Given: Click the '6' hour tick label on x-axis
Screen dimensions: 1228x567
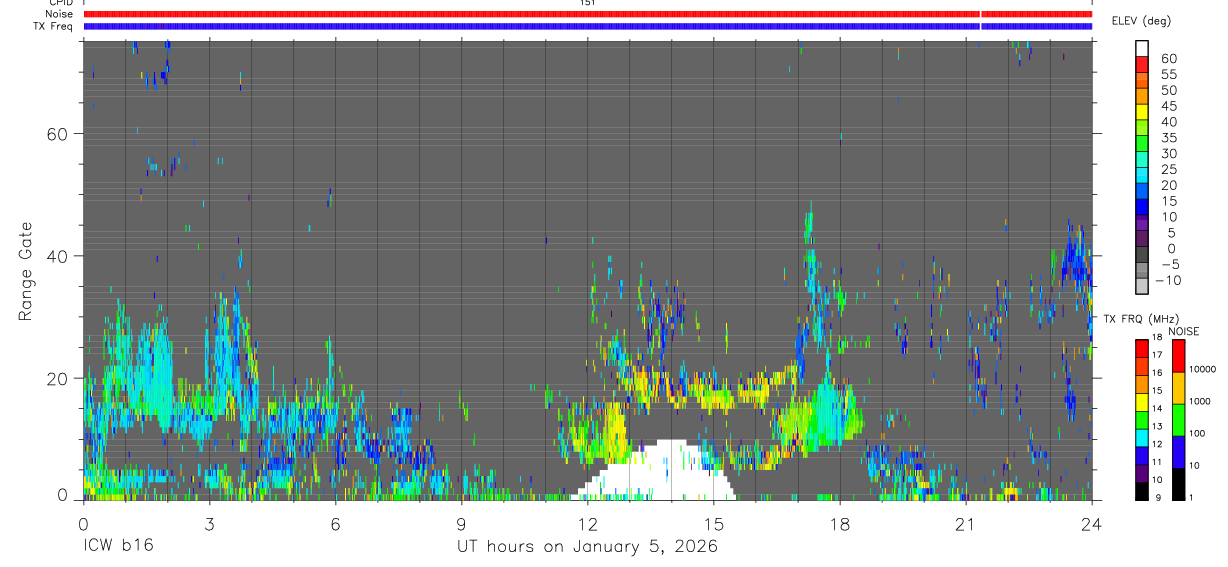Looking at the screenshot, I should pos(335,522).
